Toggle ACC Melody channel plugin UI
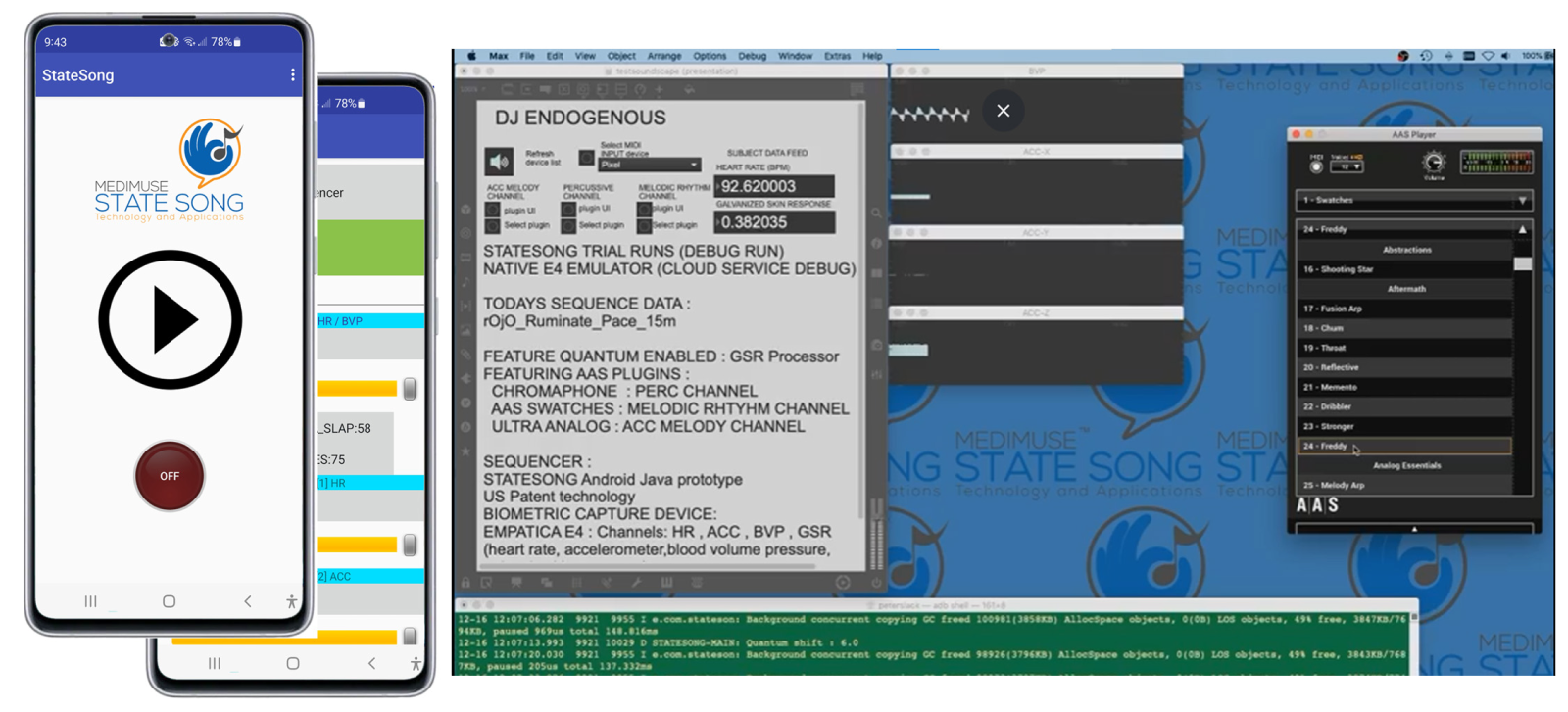Screen dimensions: 1568x712 point(493,210)
